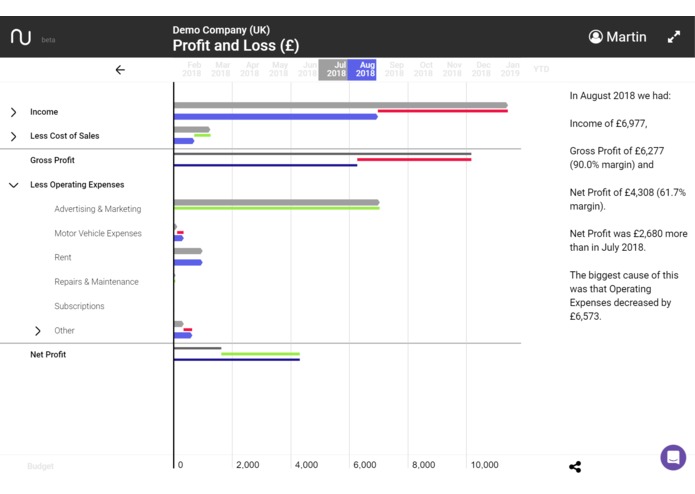The image size is (695, 494).
Task: Click the blue August Income bar
Action: click(276, 117)
